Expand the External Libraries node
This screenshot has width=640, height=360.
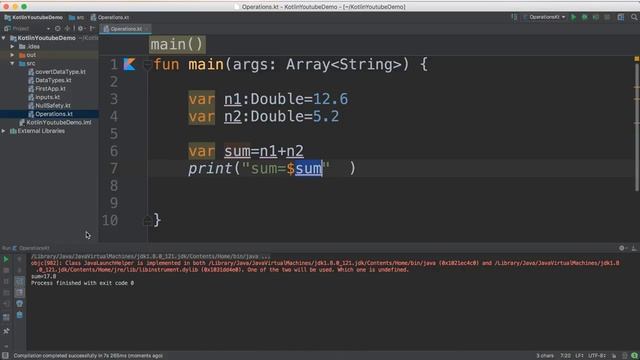tap(4, 131)
